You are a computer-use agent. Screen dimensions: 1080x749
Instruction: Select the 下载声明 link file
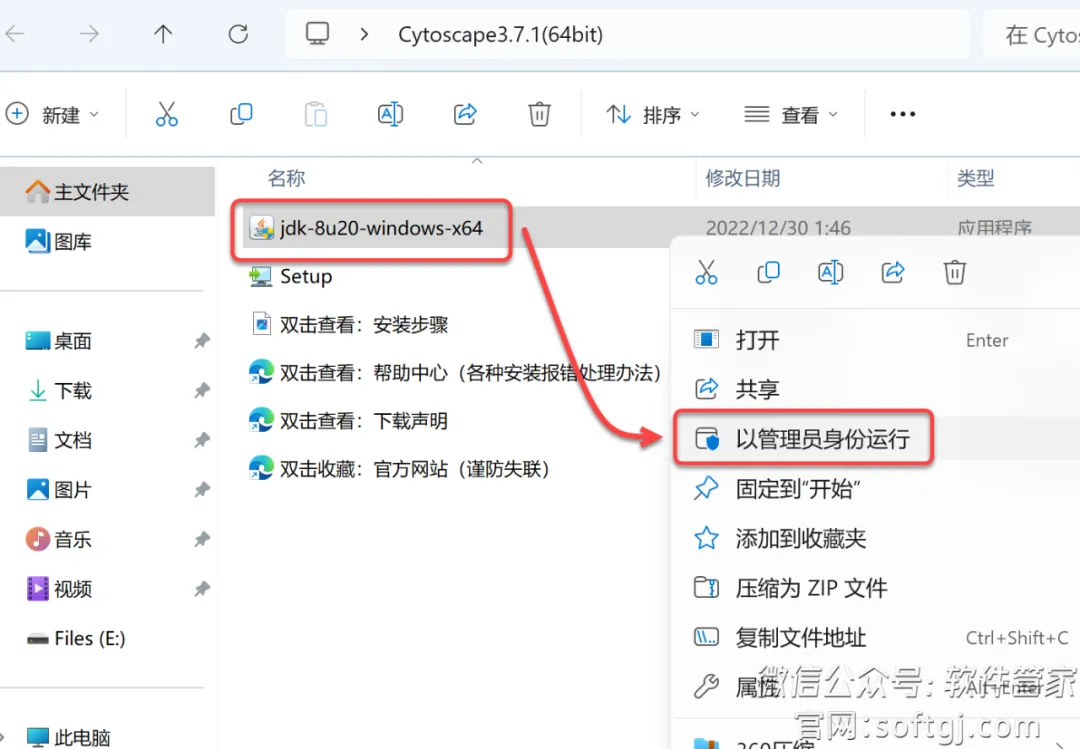tap(364, 421)
